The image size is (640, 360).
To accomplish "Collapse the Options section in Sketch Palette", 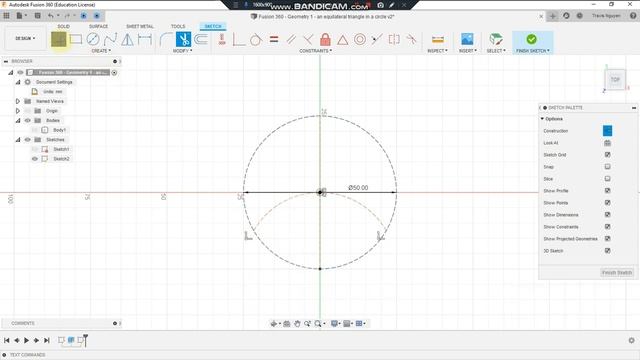I will 542,119.
